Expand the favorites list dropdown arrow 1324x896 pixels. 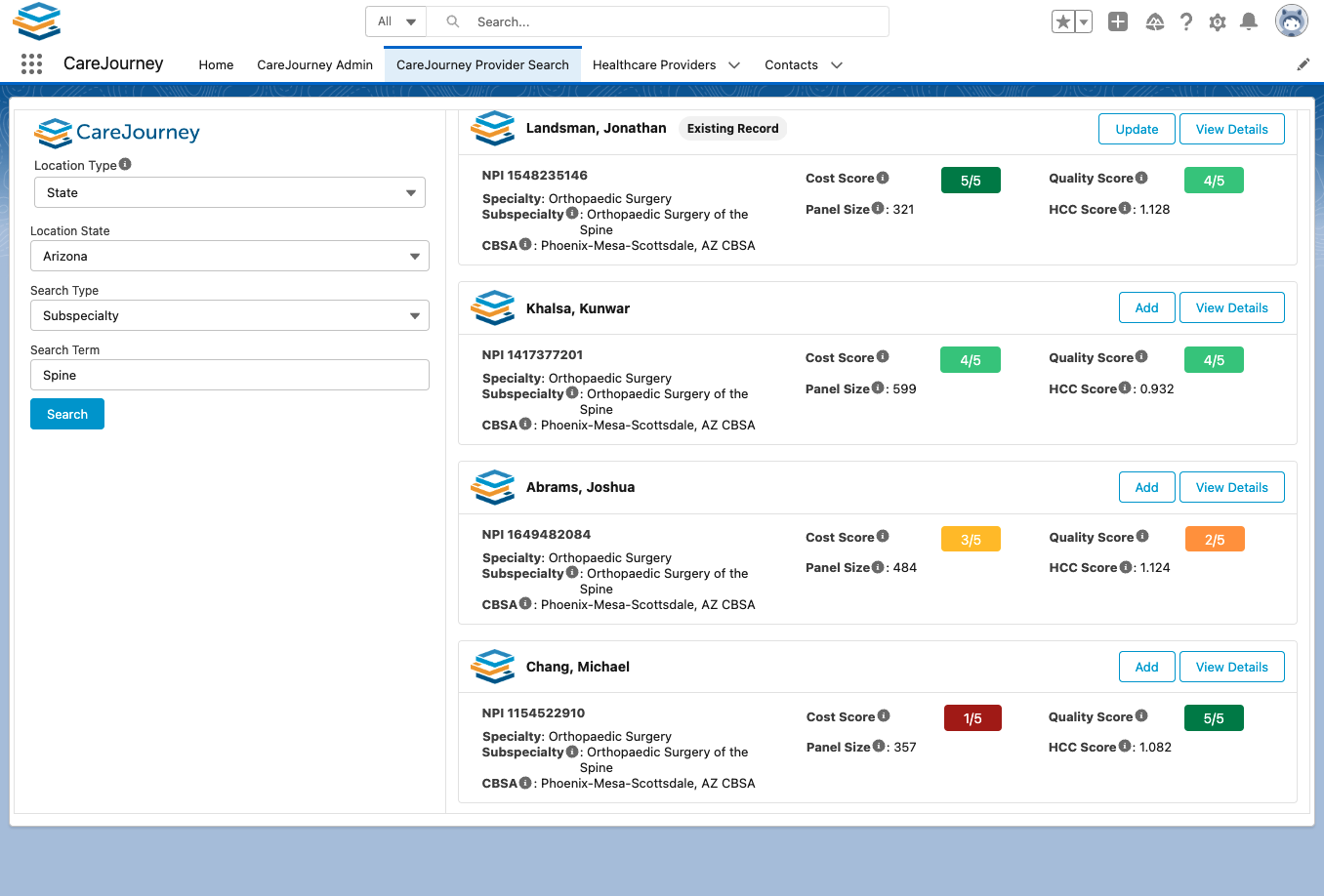click(x=1084, y=21)
